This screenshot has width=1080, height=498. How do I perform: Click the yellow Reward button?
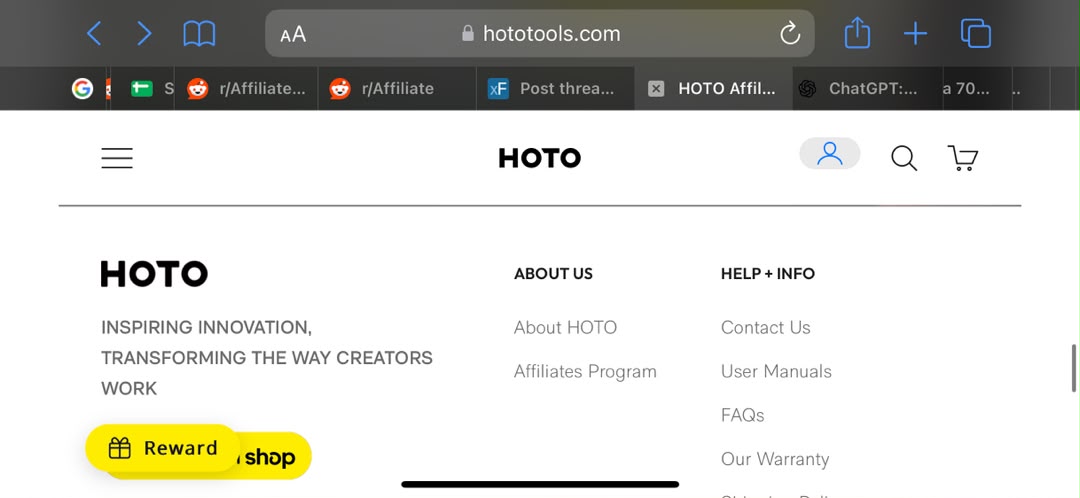(163, 448)
